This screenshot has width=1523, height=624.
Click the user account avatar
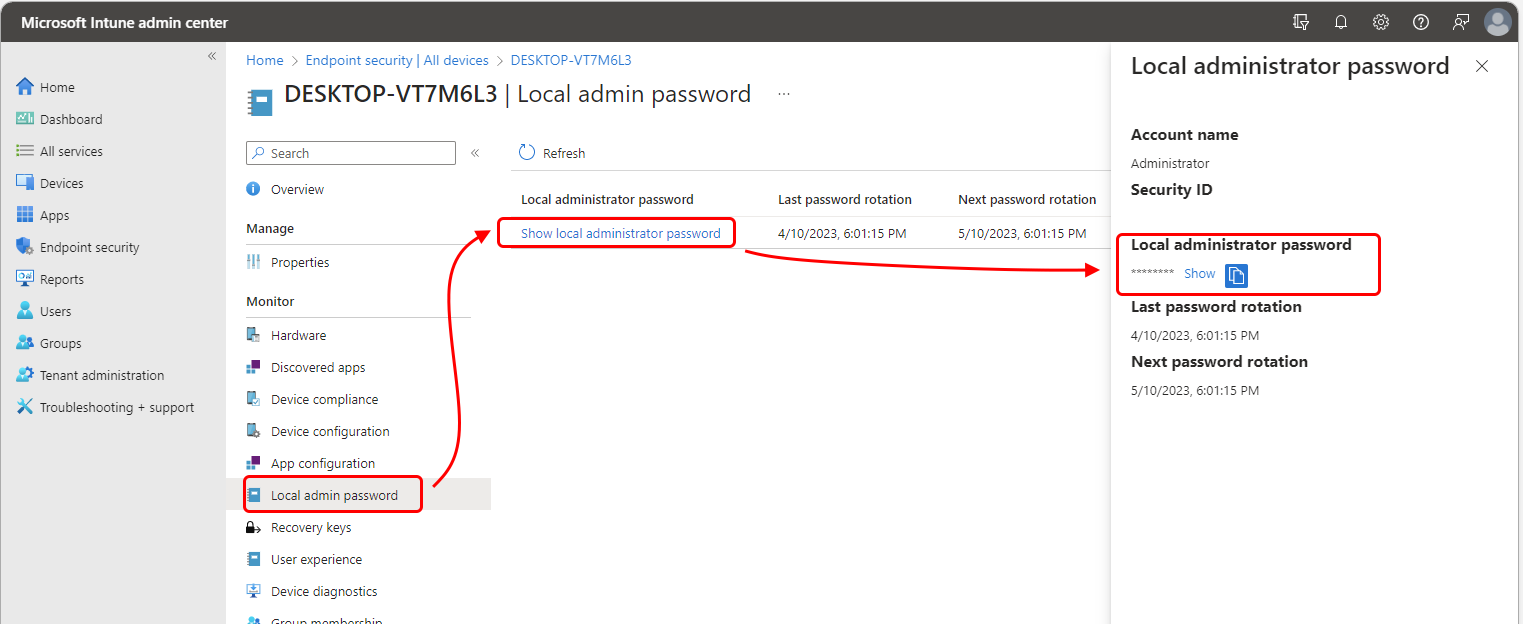pyautogui.click(x=1497, y=22)
